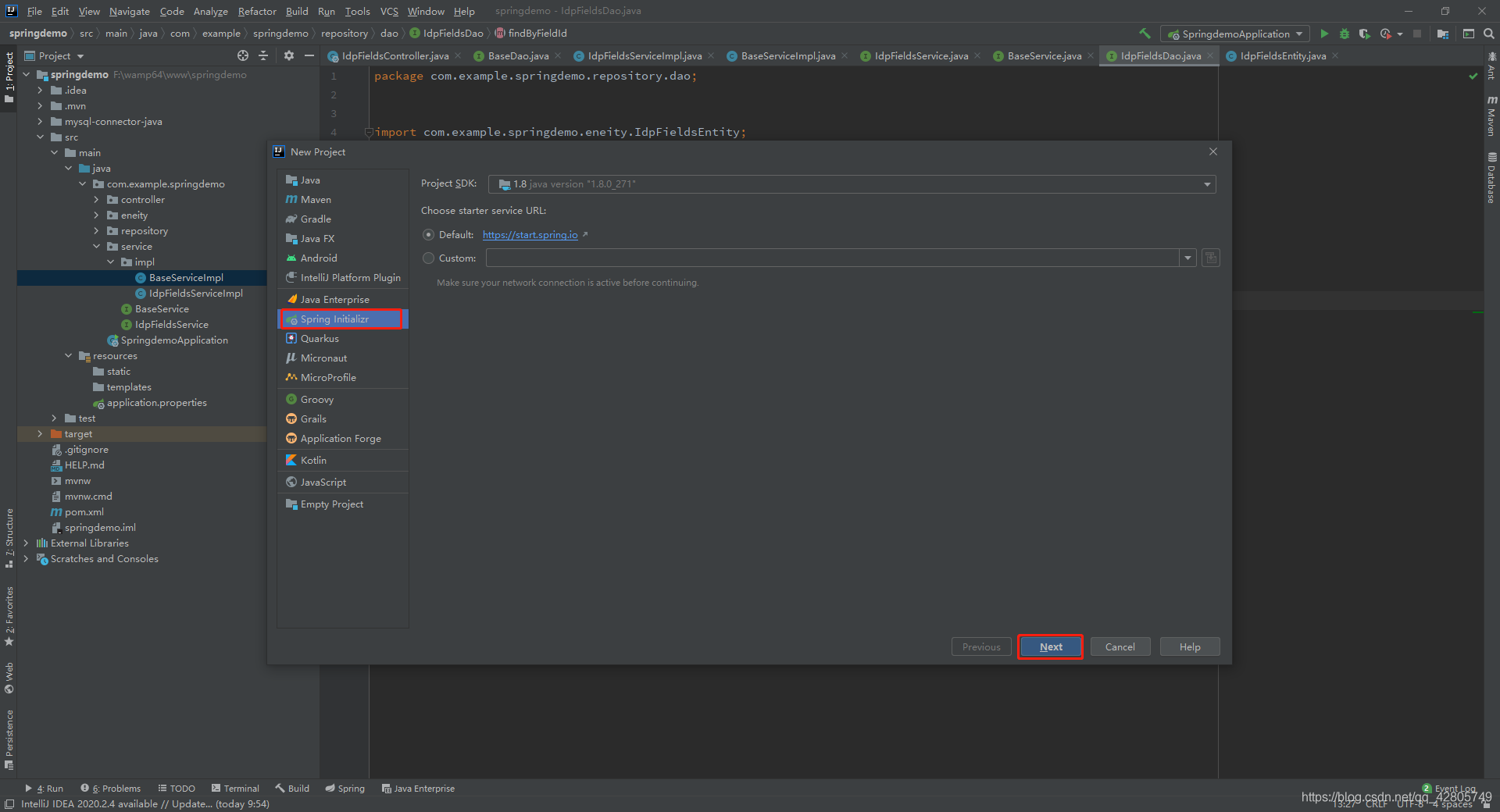Screen dimensions: 1500x812
Task: Open the SpringdemoApplication run configuration dropdown
Action: 1235,34
